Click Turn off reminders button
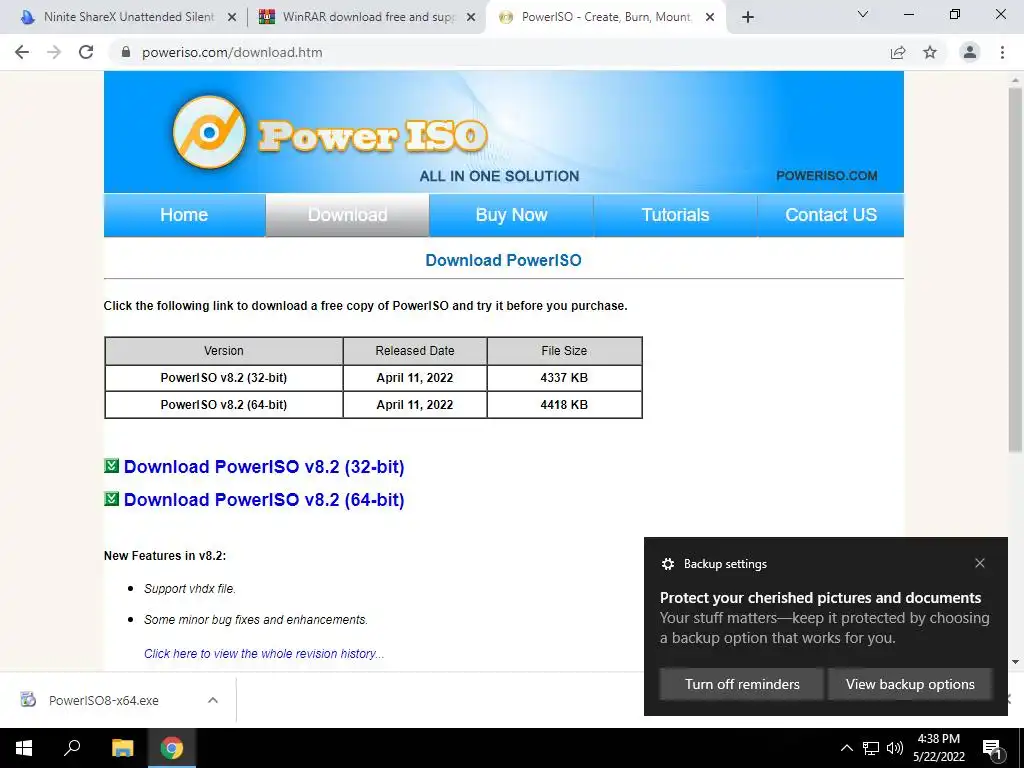The image size is (1024, 768). click(742, 684)
